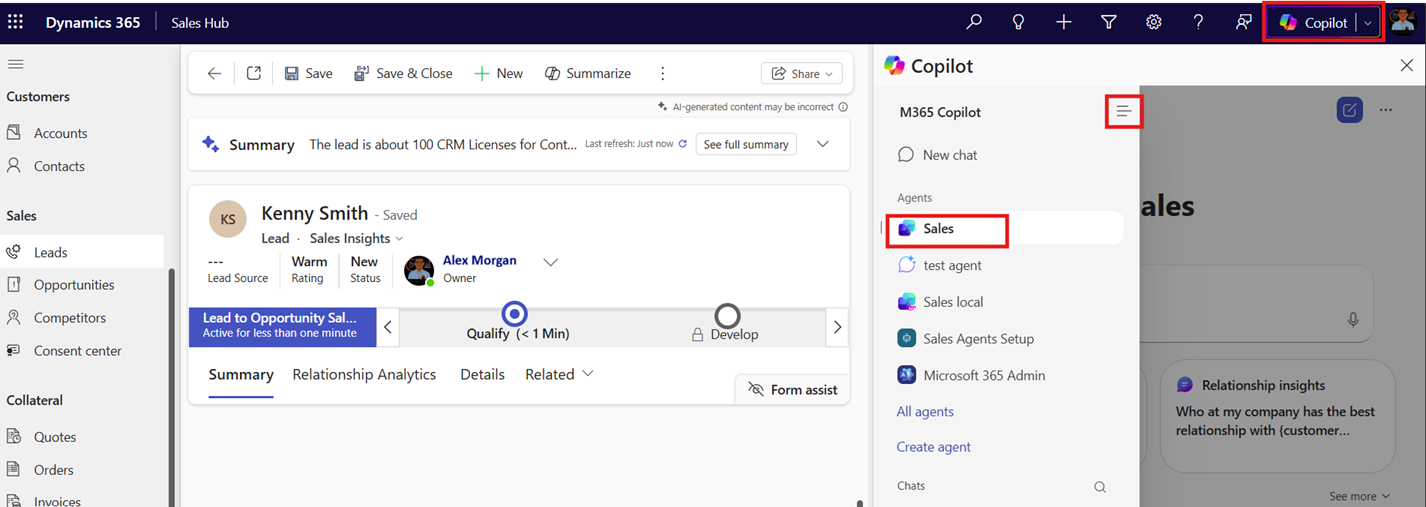This screenshot has width=1426, height=507.
Task: Select the Qualify stage circle
Action: point(514,315)
